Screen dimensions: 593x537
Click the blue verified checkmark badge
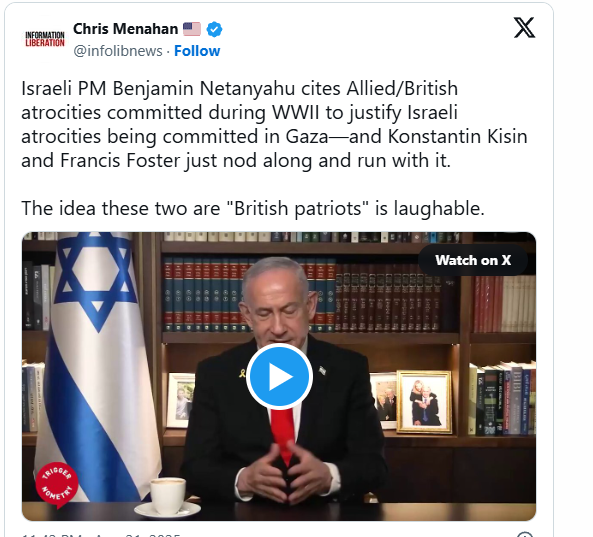click(214, 29)
